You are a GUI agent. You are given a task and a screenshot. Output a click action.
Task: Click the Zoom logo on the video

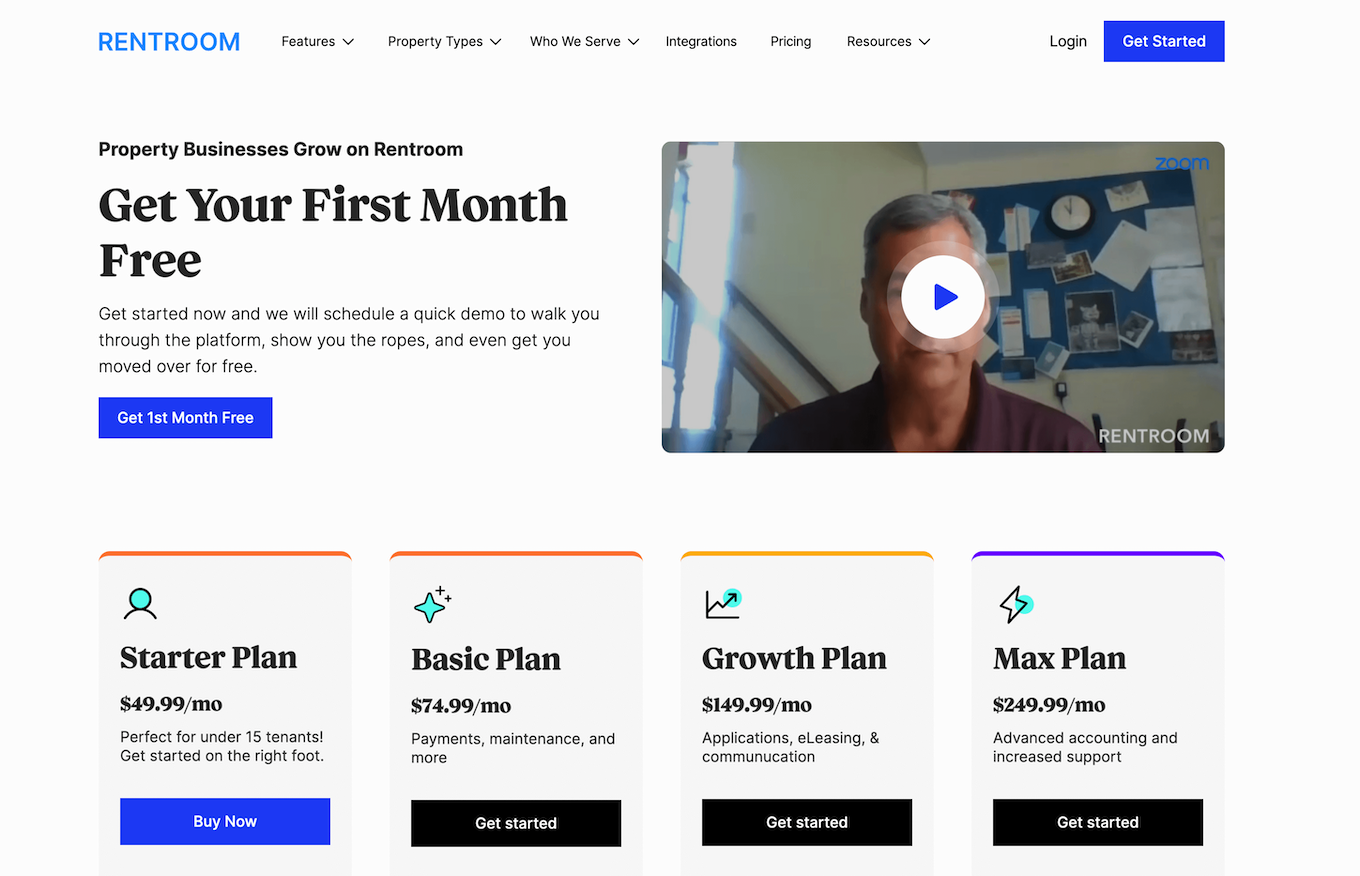1183,162
